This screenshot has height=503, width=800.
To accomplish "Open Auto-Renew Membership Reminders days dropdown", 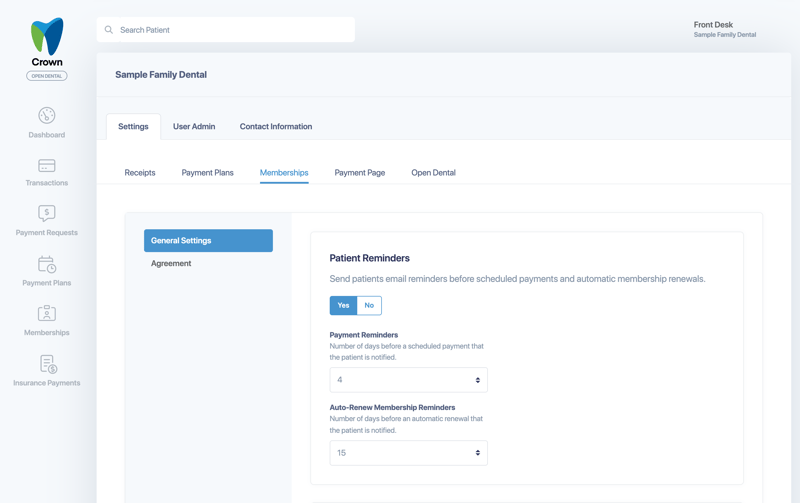I will (409, 453).
